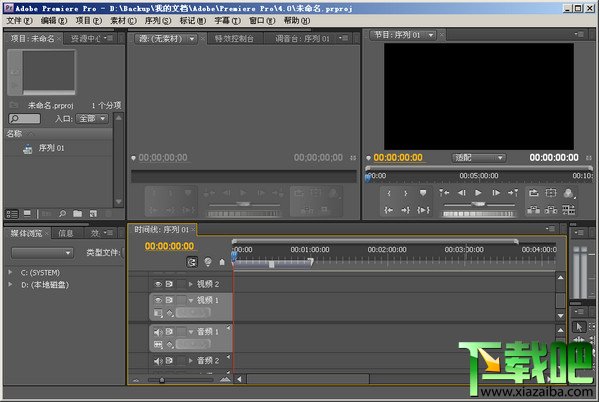
Task: Expand the D: (本地磁盘) drive
Action: click(x=10, y=284)
